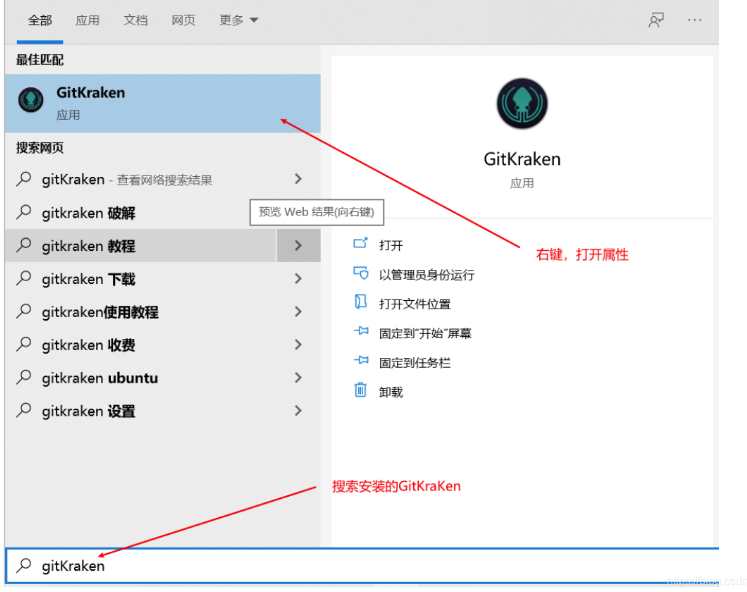Expand the gitkraken ubuntu preview arrow

298,377
